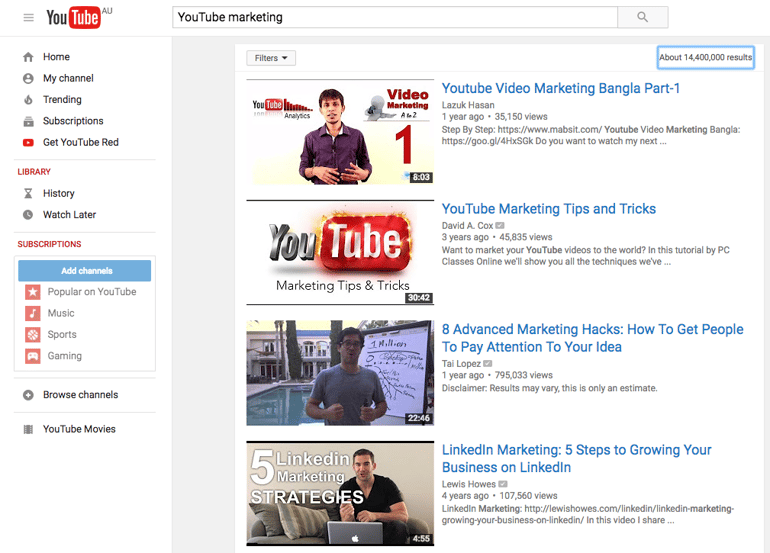Click the '107,560 views' text
The image size is (770, 553).
(x=528, y=496)
